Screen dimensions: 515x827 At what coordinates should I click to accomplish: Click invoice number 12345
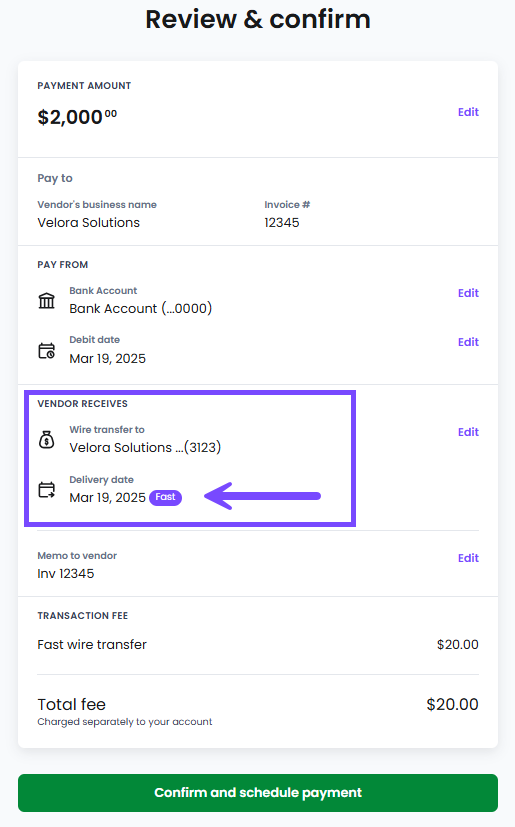(x=282, y=223)
